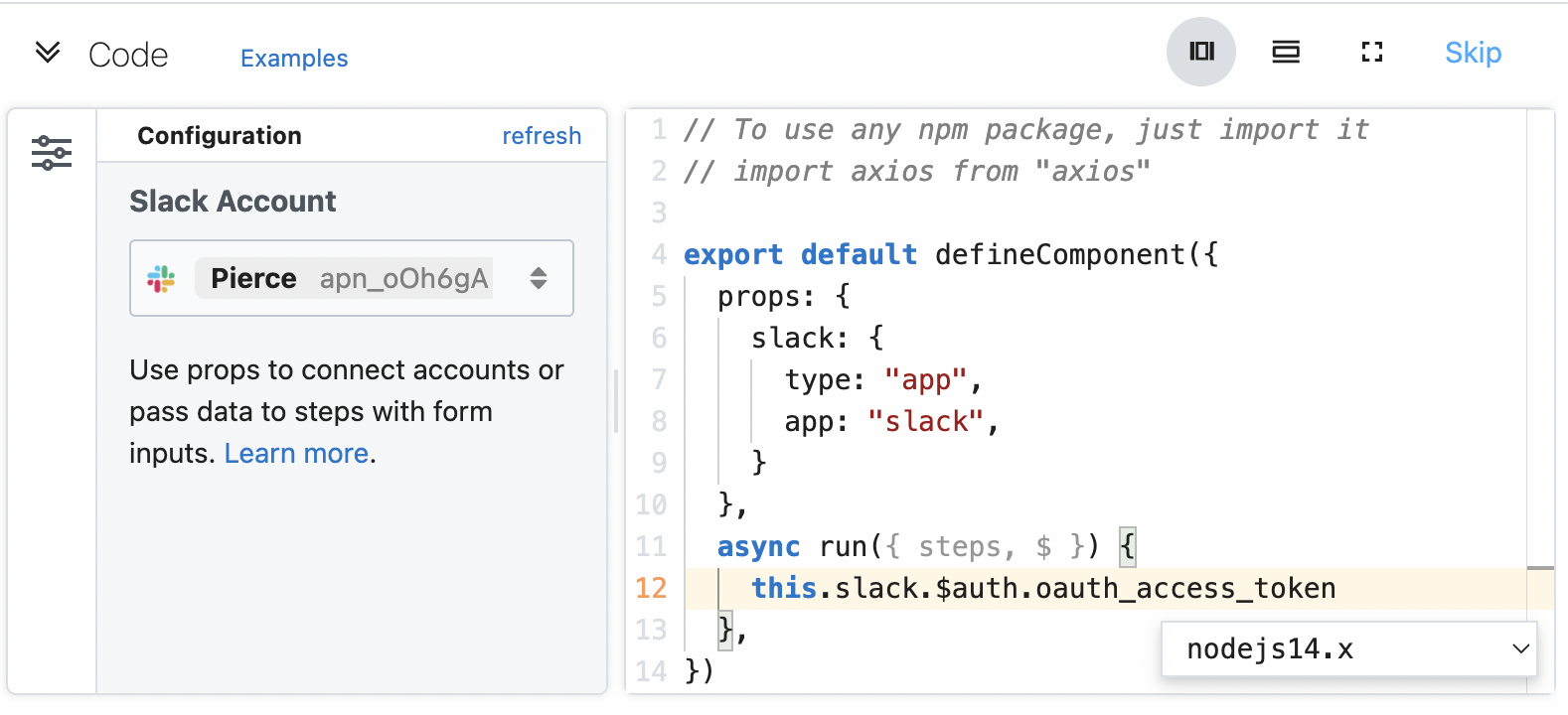This screenshot has height=715, width=1568.
Task: Collapse the Code section using double chevron
Action: (48, 53)
